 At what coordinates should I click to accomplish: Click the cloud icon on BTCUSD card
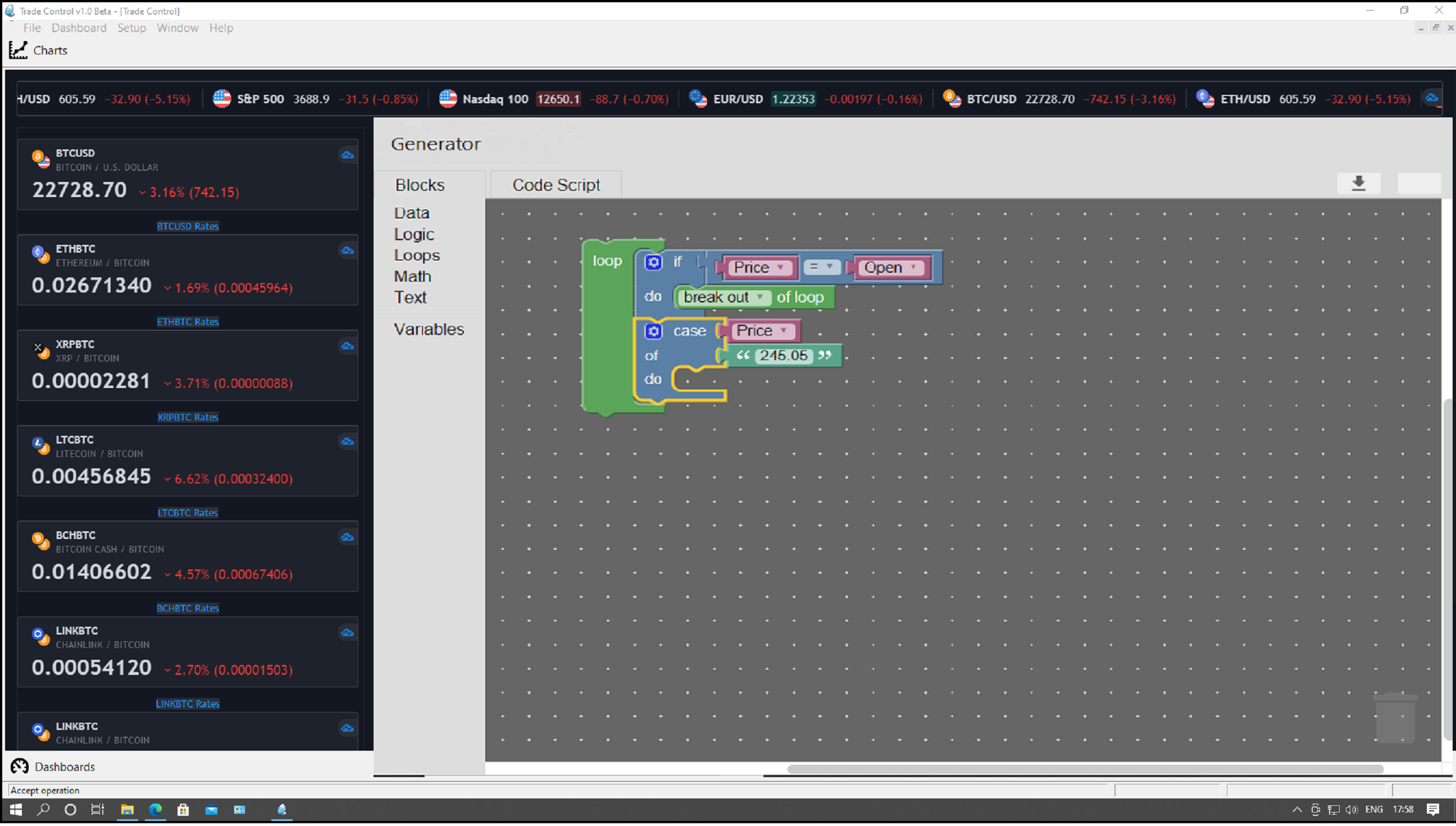coord(347,155)
